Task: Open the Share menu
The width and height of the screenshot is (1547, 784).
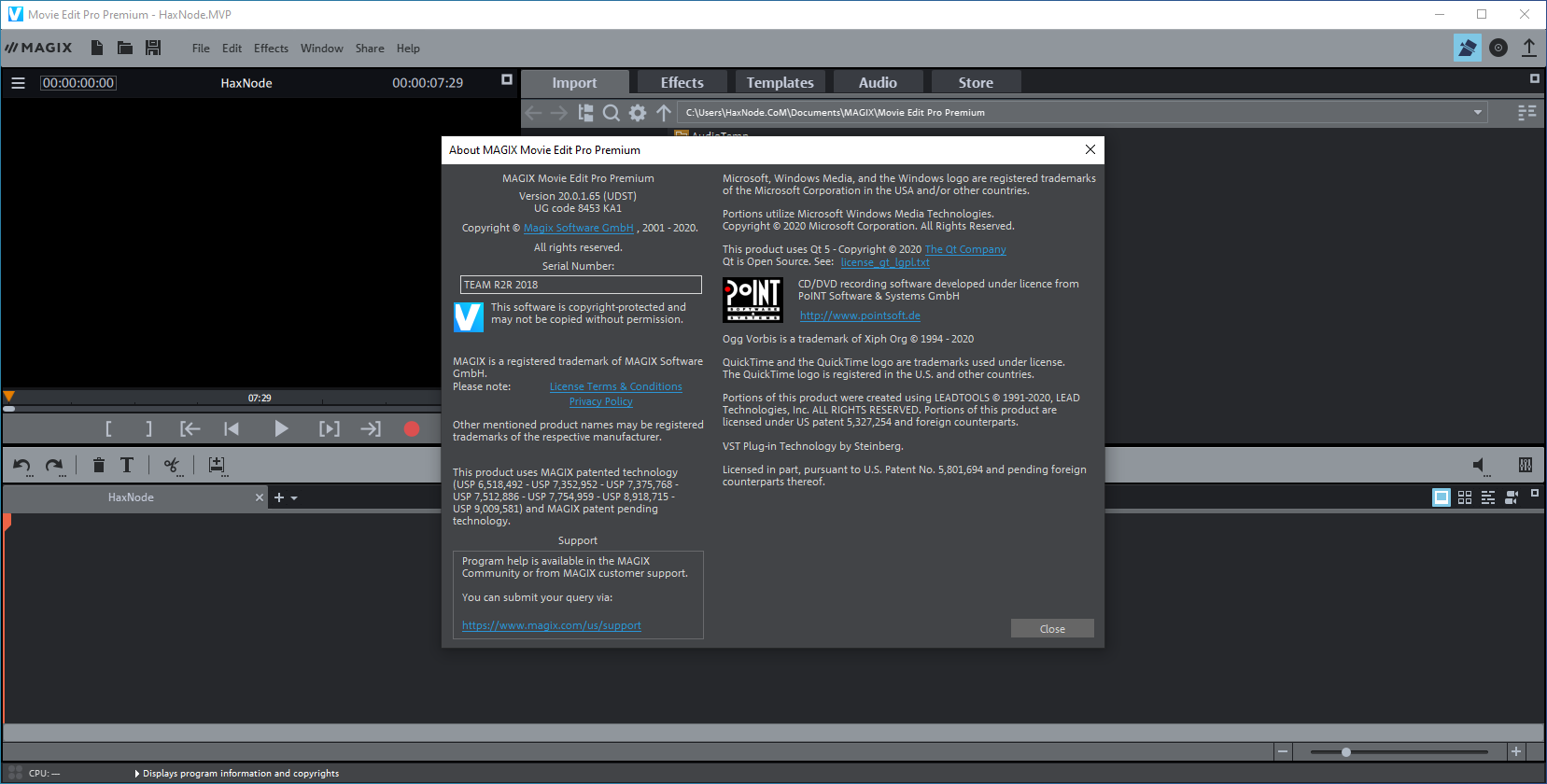Action: coord(370,49)
